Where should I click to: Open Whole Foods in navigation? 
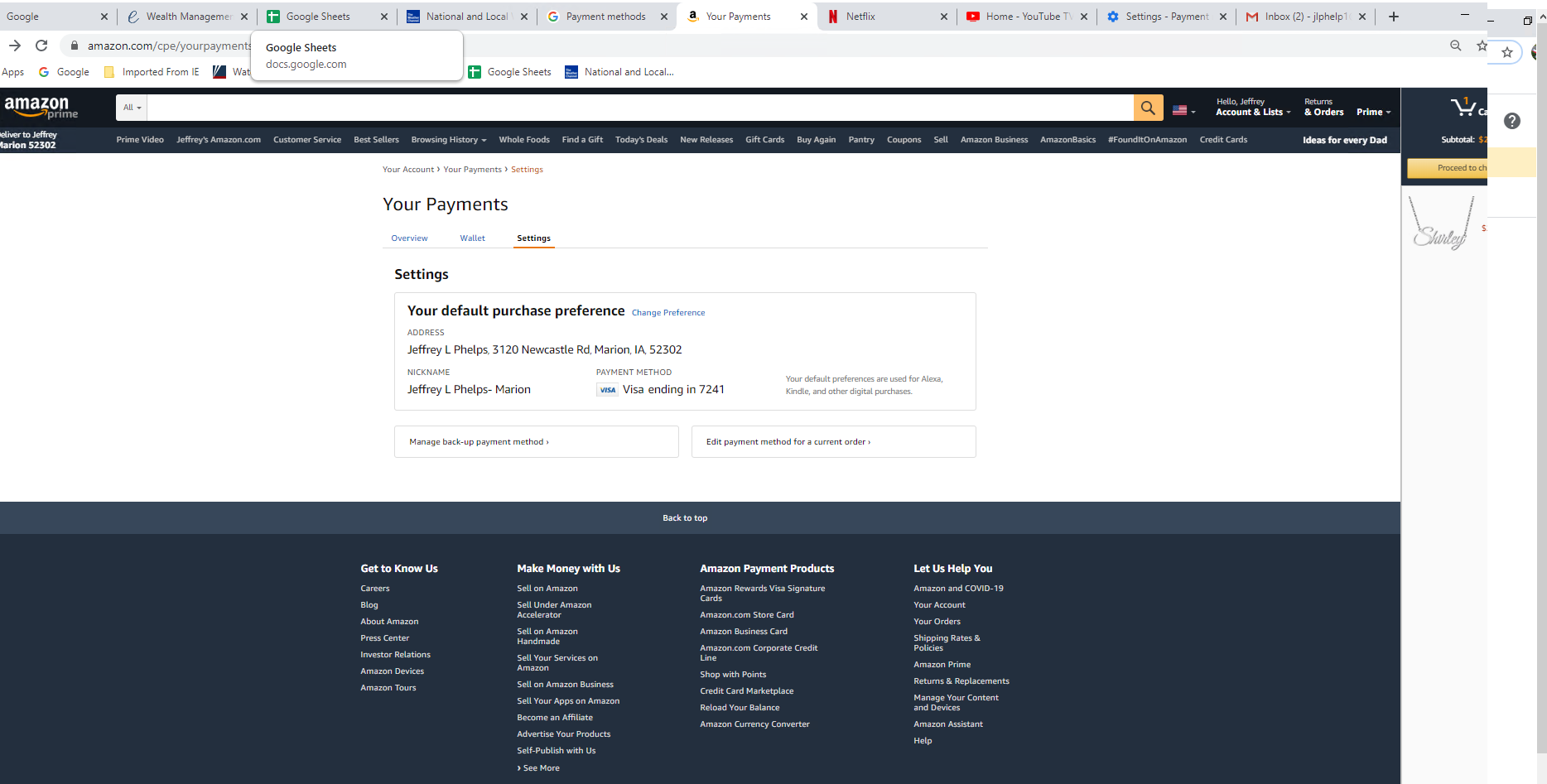coord(524,140)
